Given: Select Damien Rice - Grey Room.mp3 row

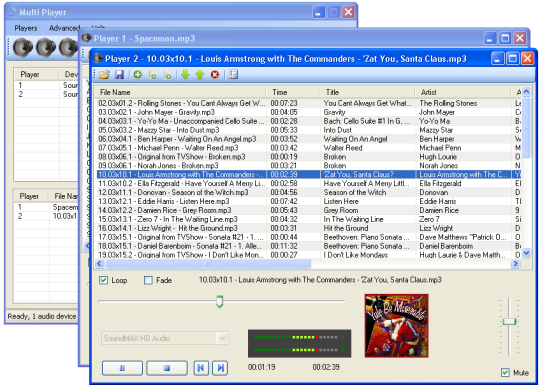Looking at the screenshot, I should (x=308, y=210).
